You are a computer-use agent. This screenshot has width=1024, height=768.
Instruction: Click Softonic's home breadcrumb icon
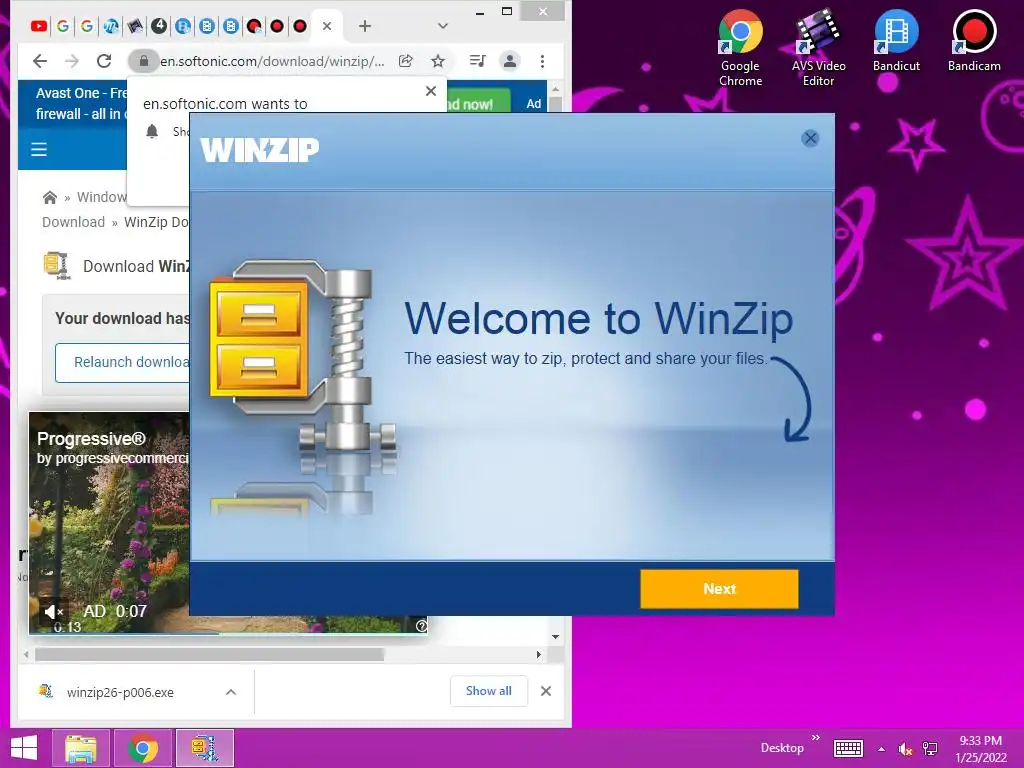pyautogui.click(x=50, y=197)
